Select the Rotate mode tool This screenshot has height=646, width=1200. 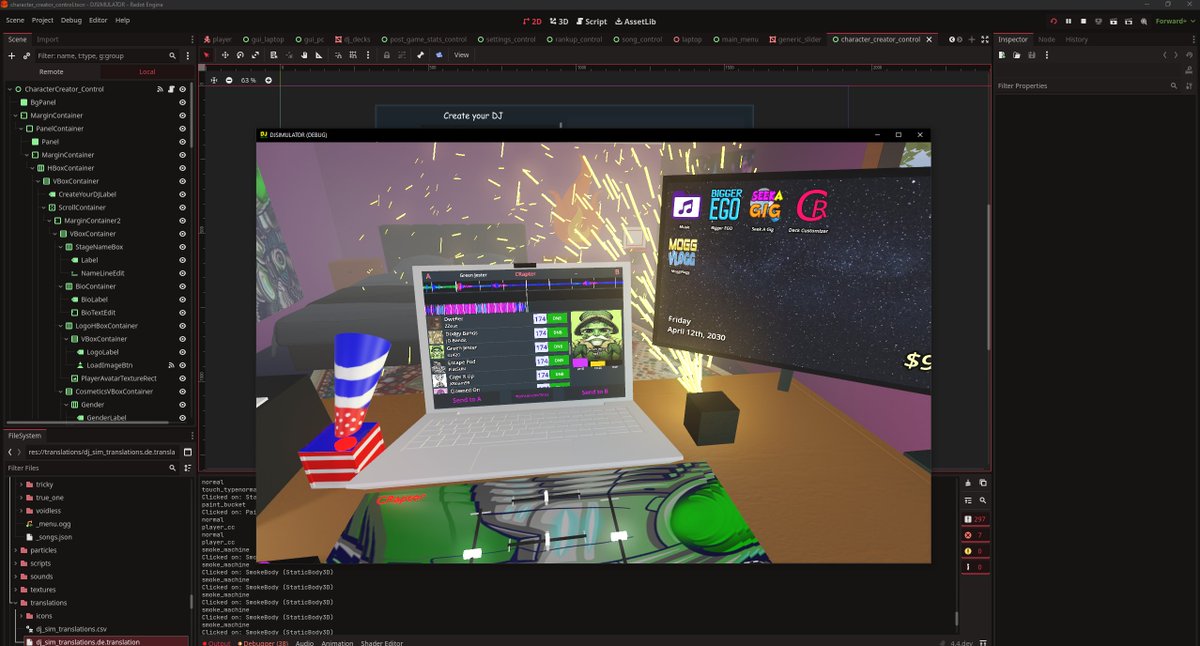click(240, 55)
